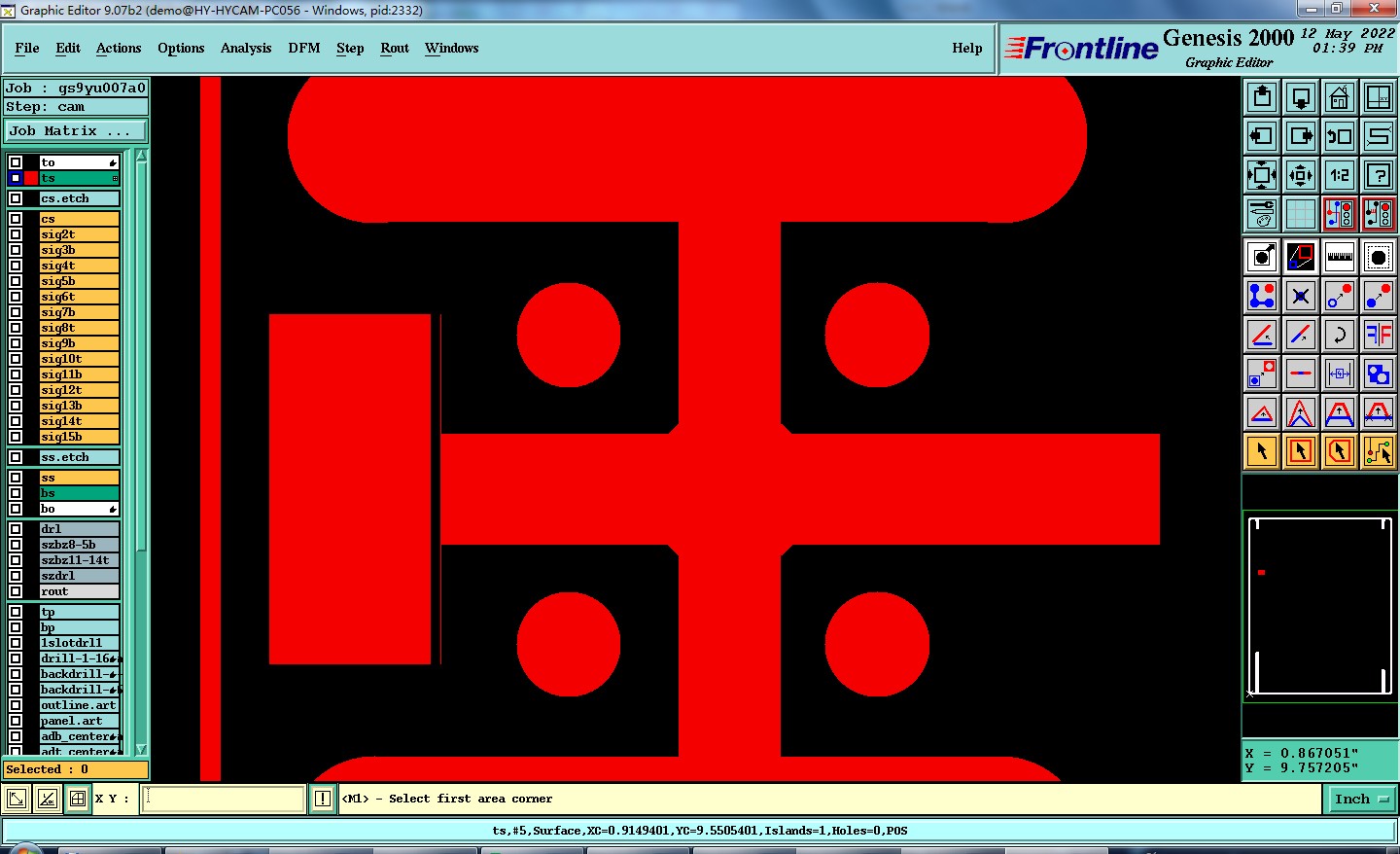Click the grid snap button beside X Y
Screen dimensions: 1400x854
coord(78,799)
